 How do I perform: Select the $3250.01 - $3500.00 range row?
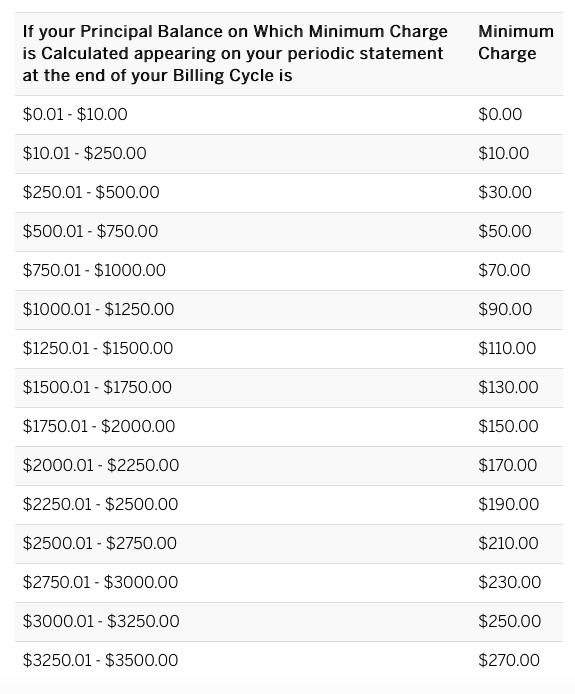[x=289, y=660]
